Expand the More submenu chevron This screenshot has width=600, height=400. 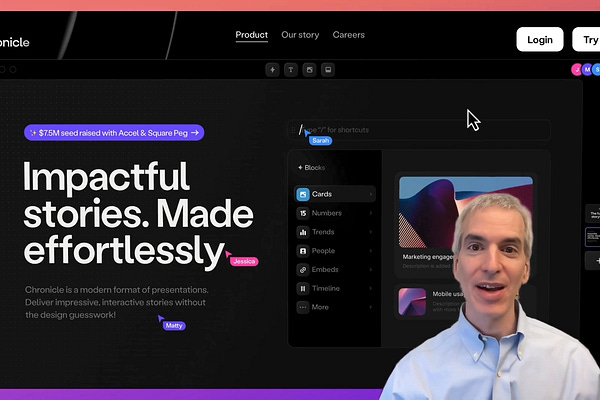370,307
